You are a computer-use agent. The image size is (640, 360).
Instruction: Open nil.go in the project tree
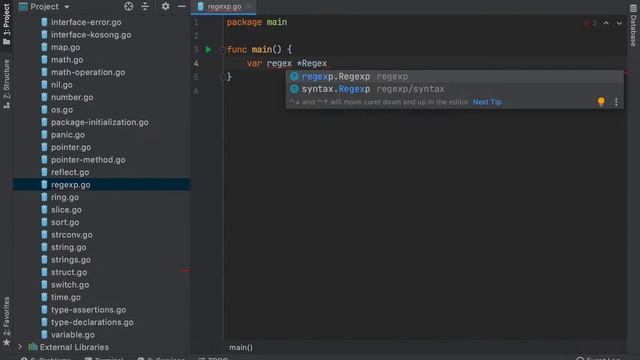click(62, 85)
